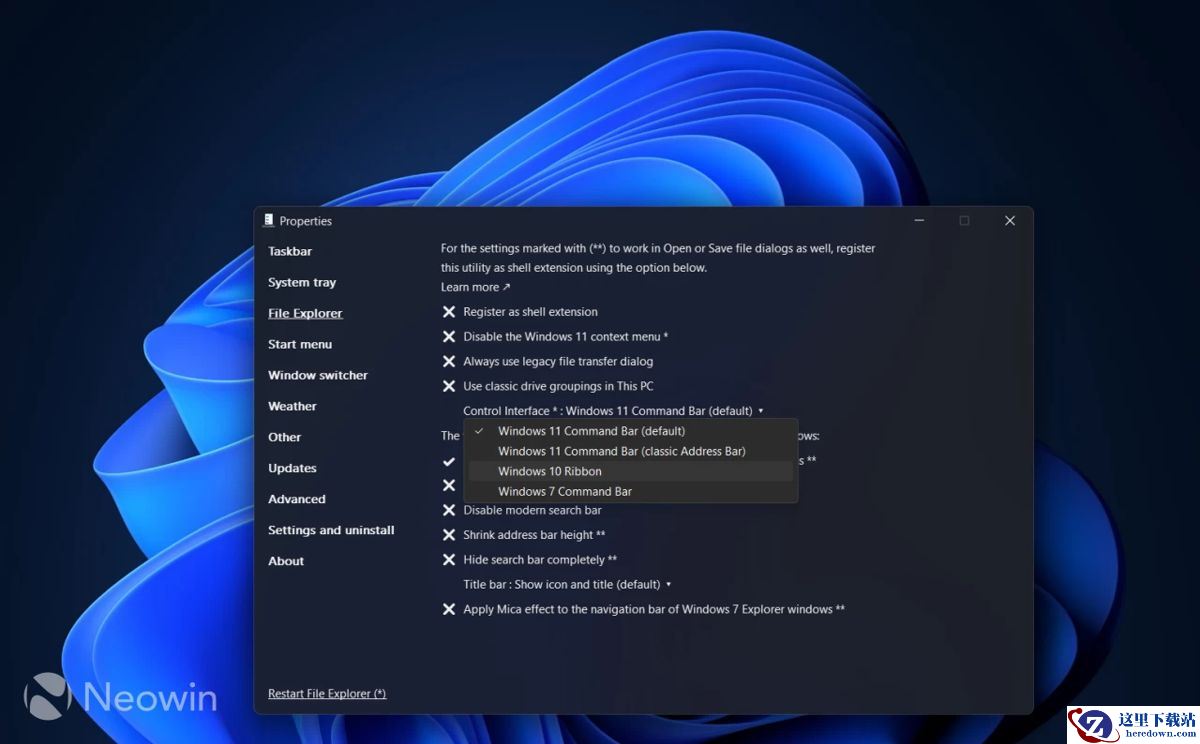Select Windows 11 Command Bar (default) entry

tap(591, 431)
